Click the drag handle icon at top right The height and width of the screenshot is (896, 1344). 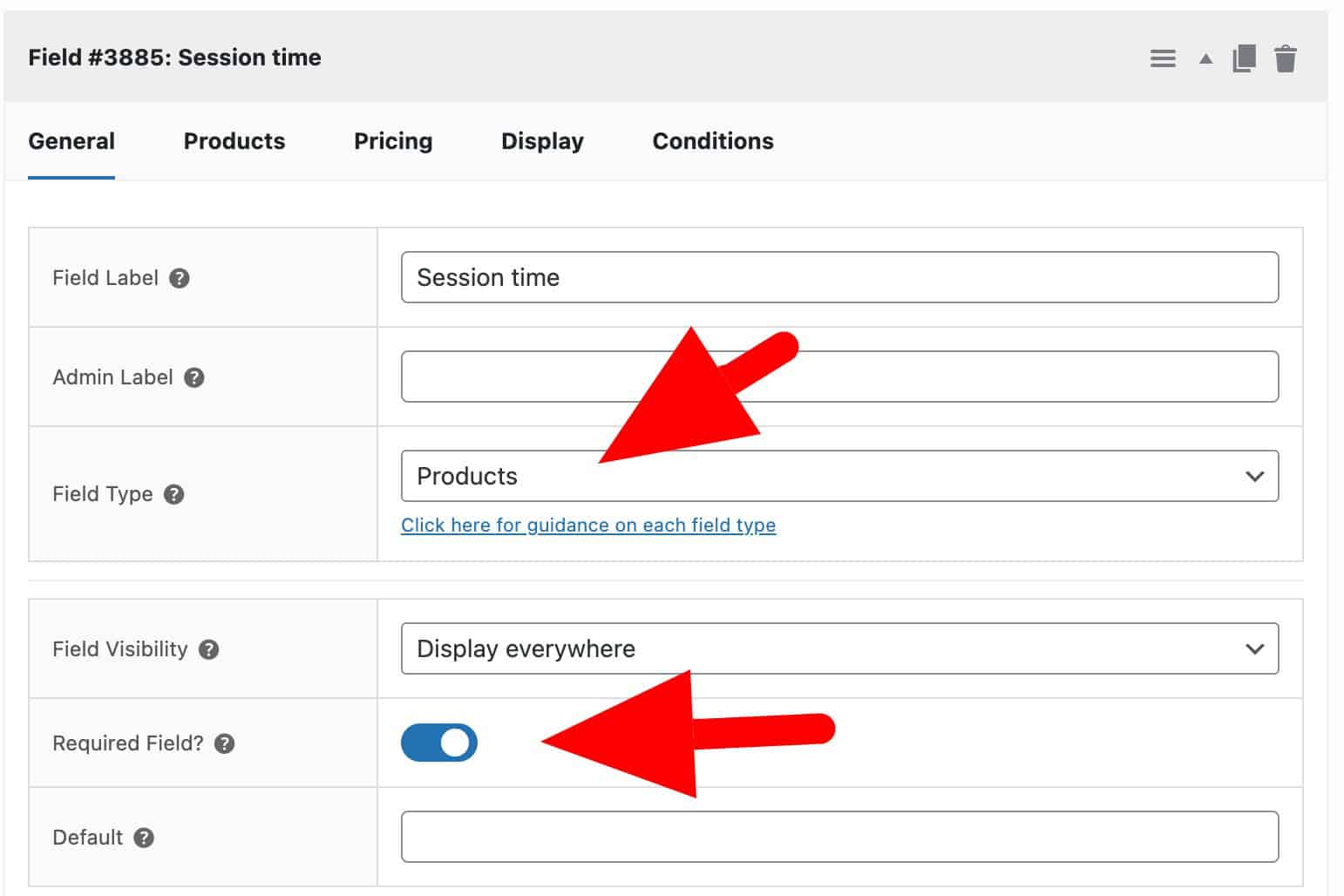point(1163,58)
